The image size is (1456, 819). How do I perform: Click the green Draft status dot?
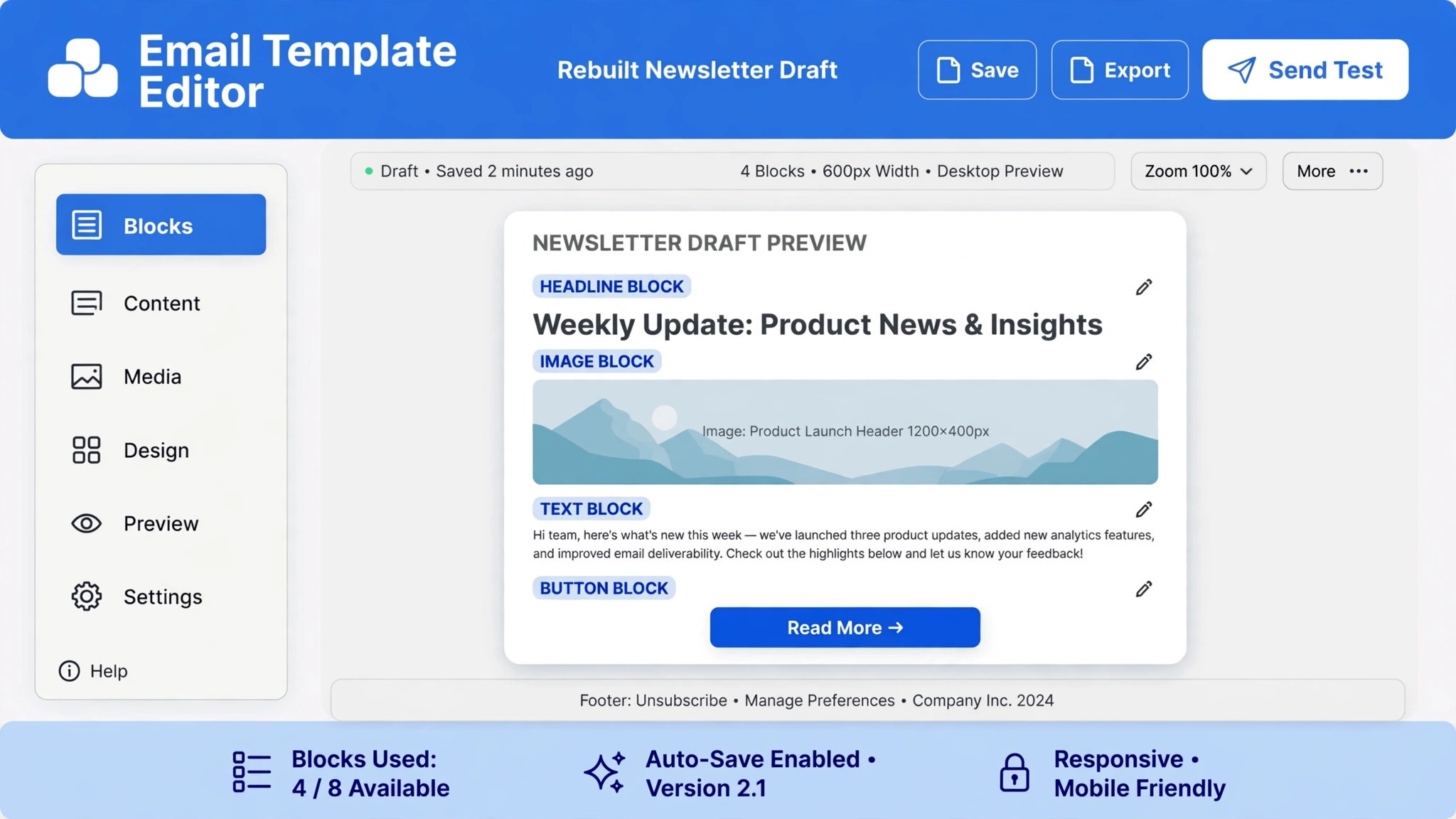[x=369, y=171]
